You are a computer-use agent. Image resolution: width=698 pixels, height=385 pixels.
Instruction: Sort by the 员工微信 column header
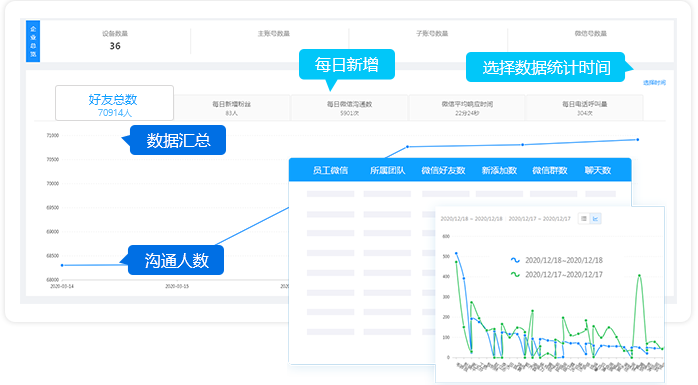pos(330,170)
